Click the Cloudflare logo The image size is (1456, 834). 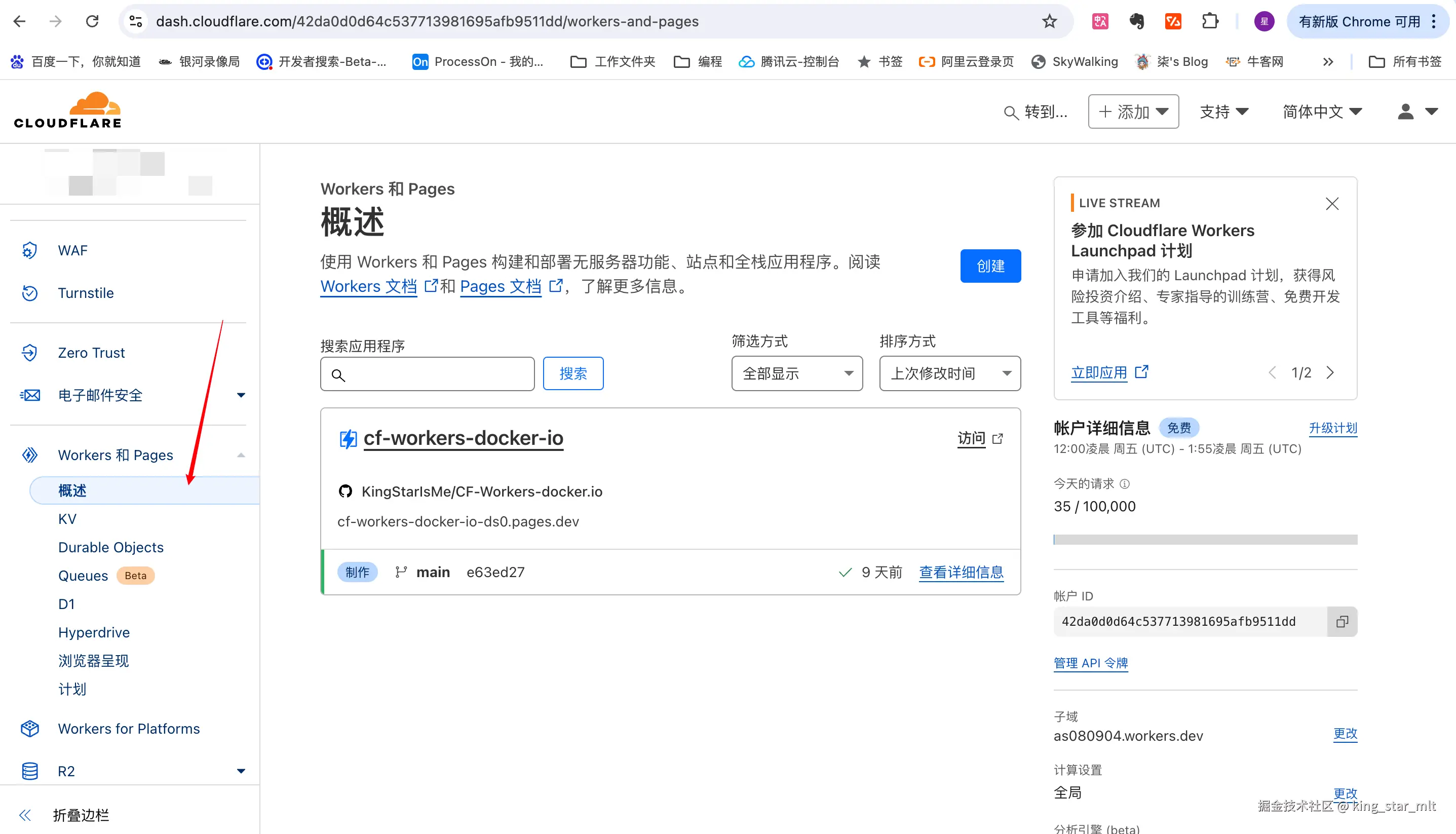click(x=67, y=110)
